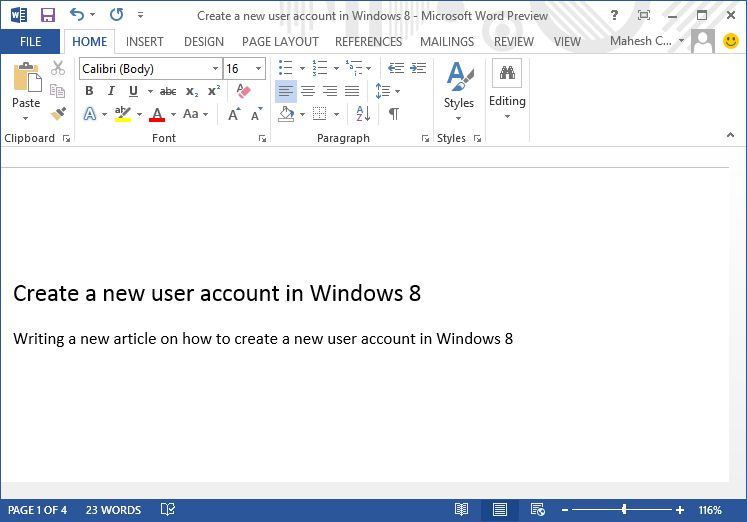Expand the Shading color dropdown arrow
This screenshot has width=747, height=522.
(x=302, y=114)
